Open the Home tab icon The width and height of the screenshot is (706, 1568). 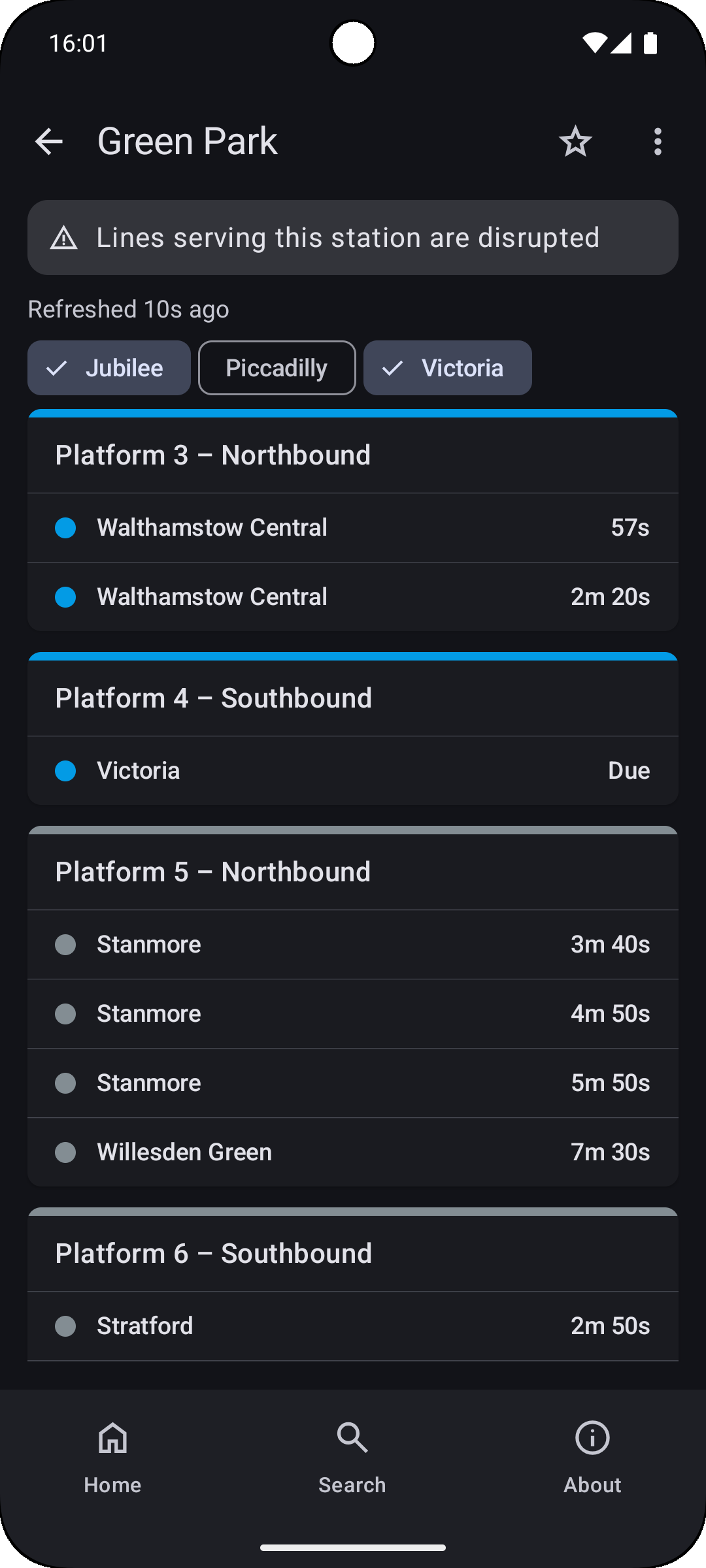112,1439
